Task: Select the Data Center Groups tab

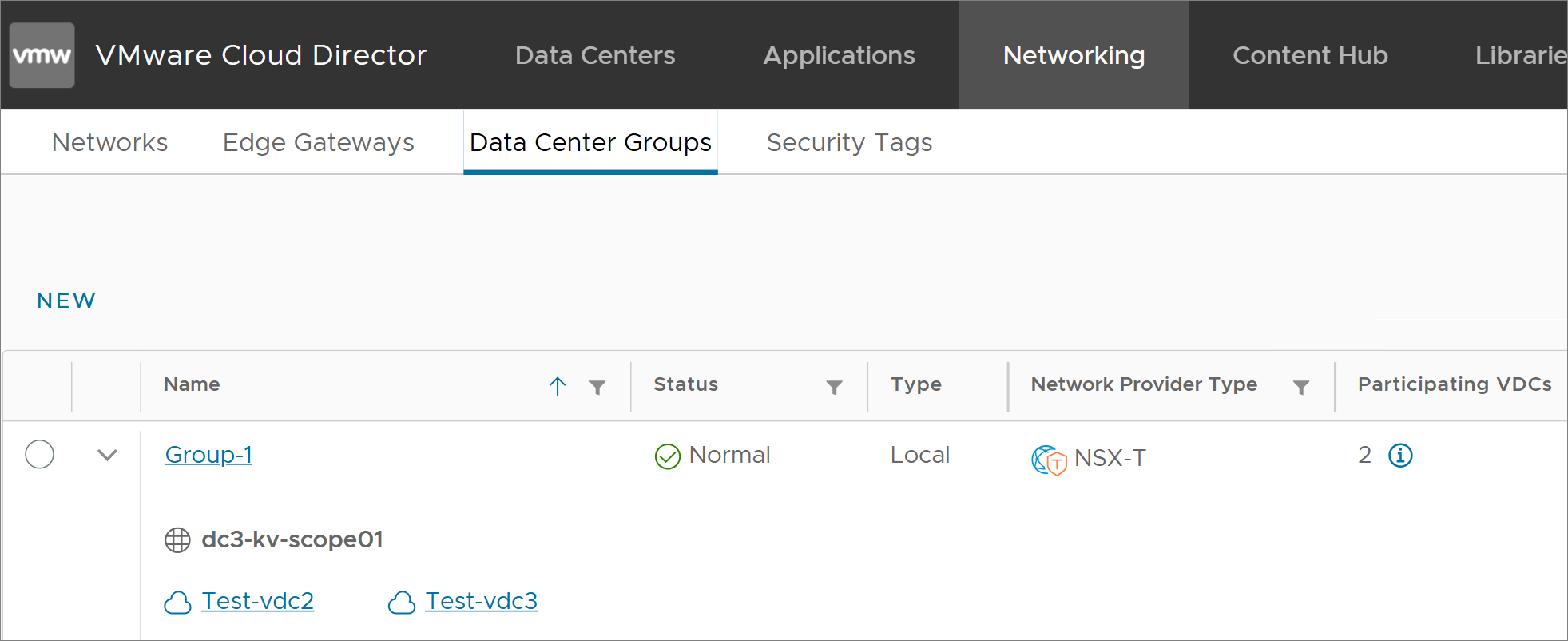Action: pos(590,142)
